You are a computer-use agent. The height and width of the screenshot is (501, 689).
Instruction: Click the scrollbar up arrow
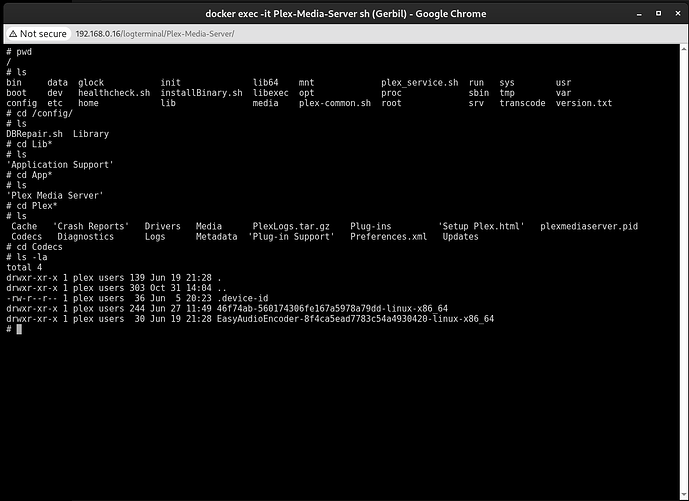(x=684, y=47)
